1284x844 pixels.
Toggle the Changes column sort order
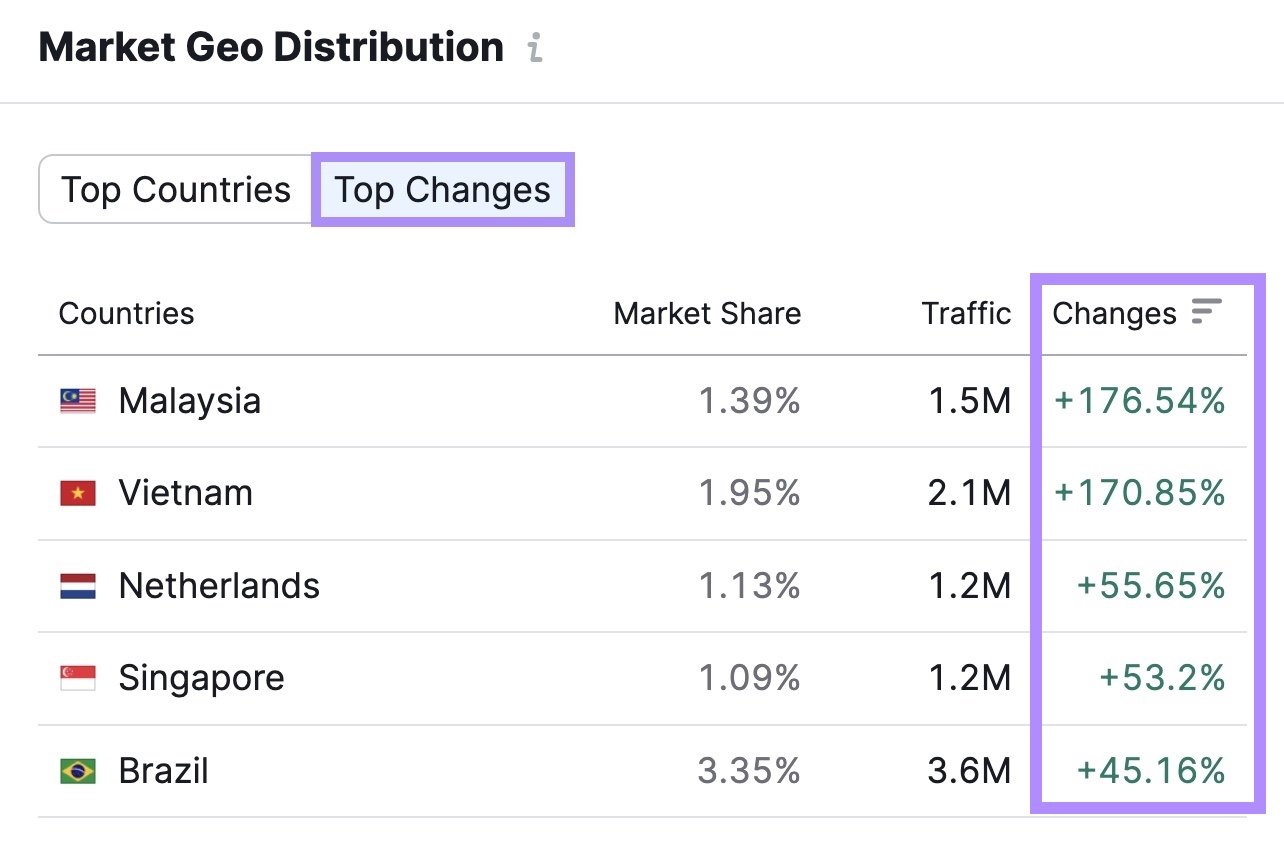tap(1207, 313)
